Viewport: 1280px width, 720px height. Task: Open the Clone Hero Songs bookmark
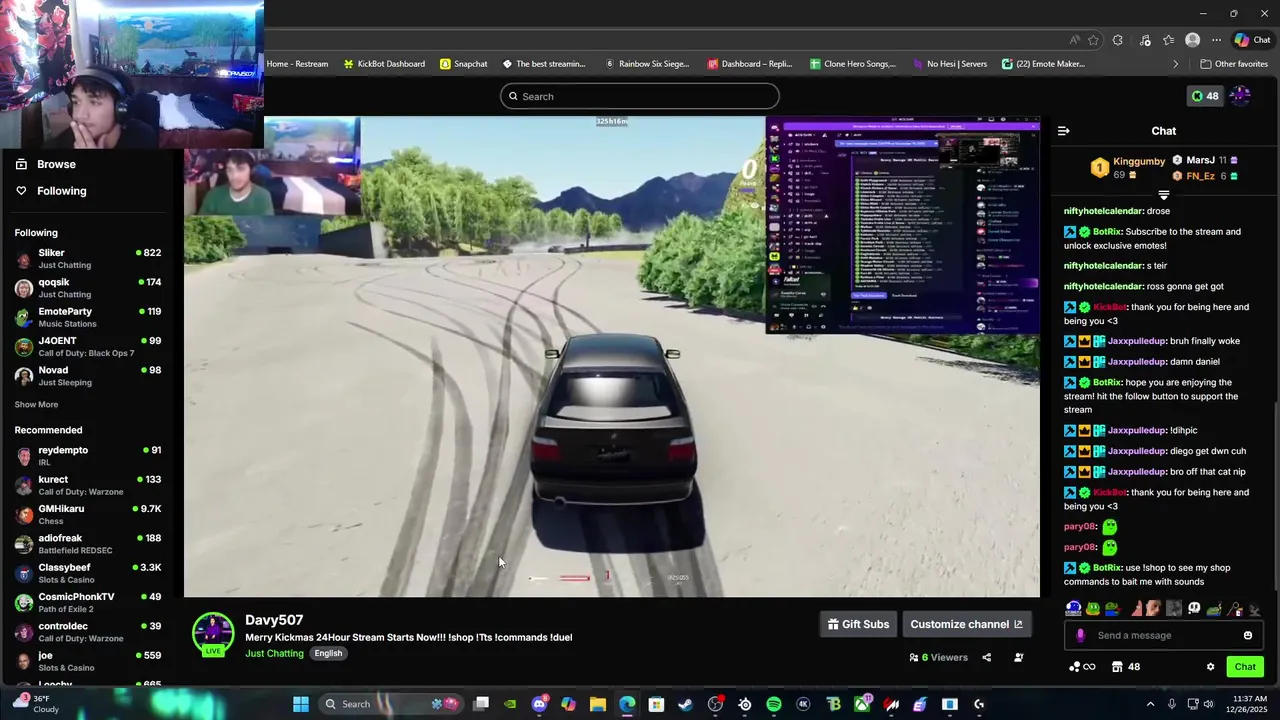point(853,64)
